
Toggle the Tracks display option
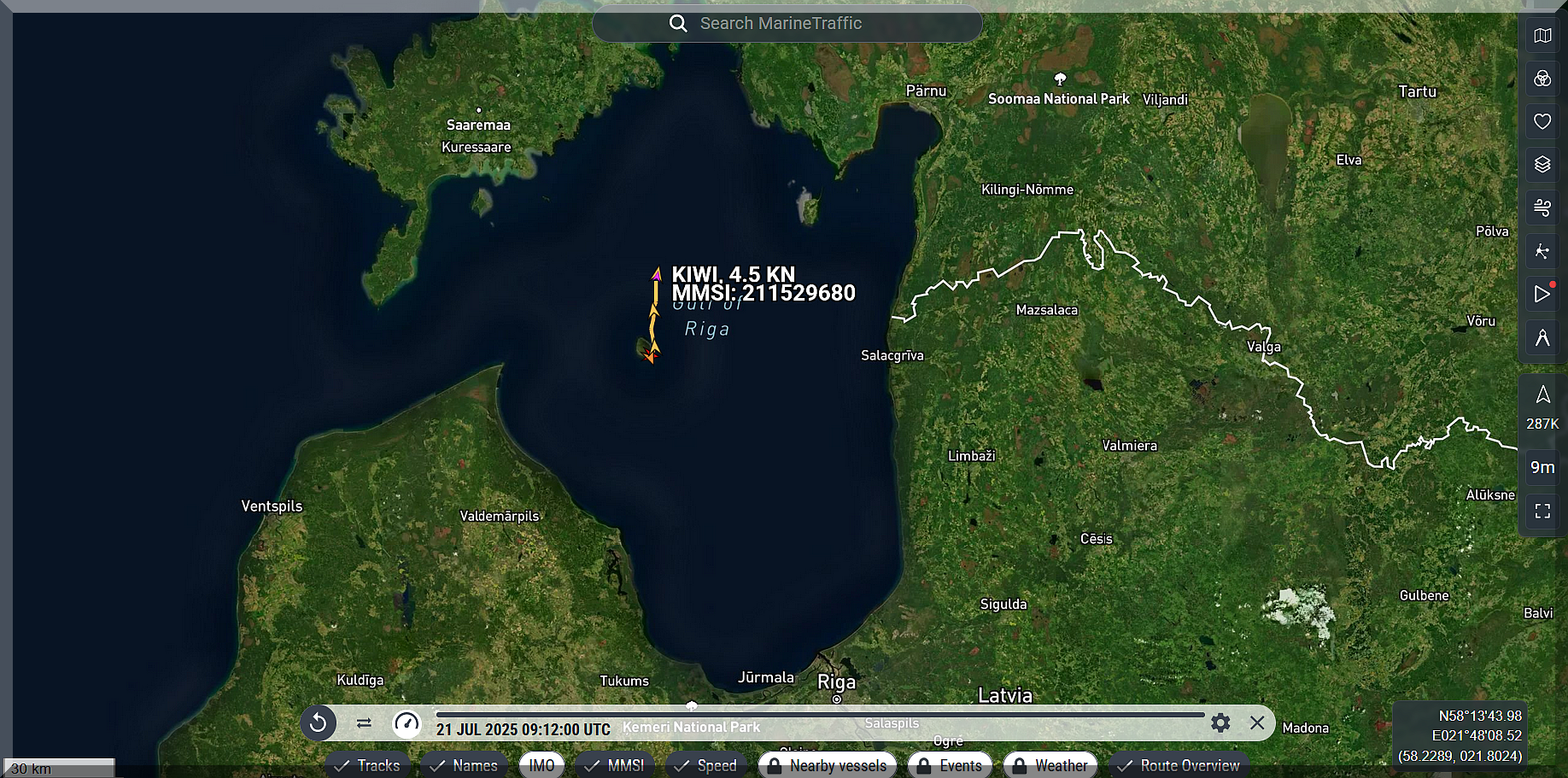pos(367,765)
